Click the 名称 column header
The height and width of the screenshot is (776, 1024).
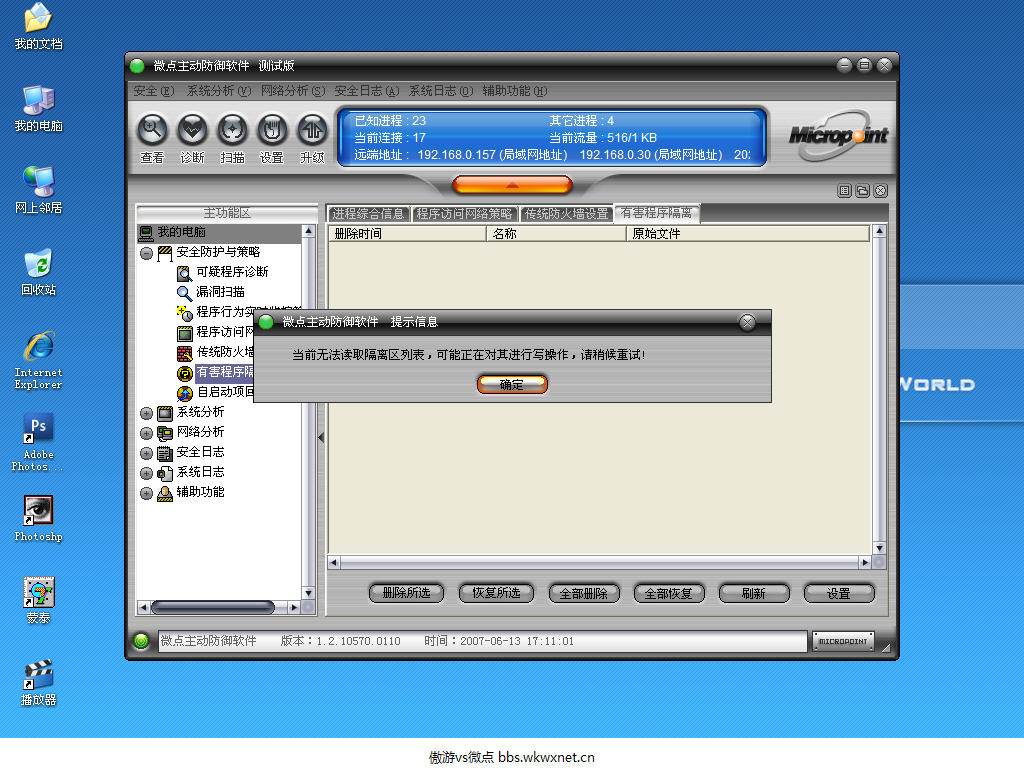point(556,234)
